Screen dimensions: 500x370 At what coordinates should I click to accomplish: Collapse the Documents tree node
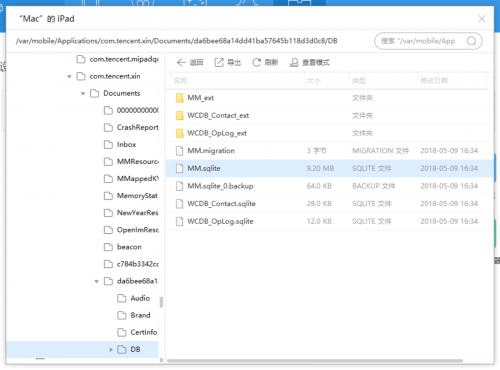pos(83,94)
